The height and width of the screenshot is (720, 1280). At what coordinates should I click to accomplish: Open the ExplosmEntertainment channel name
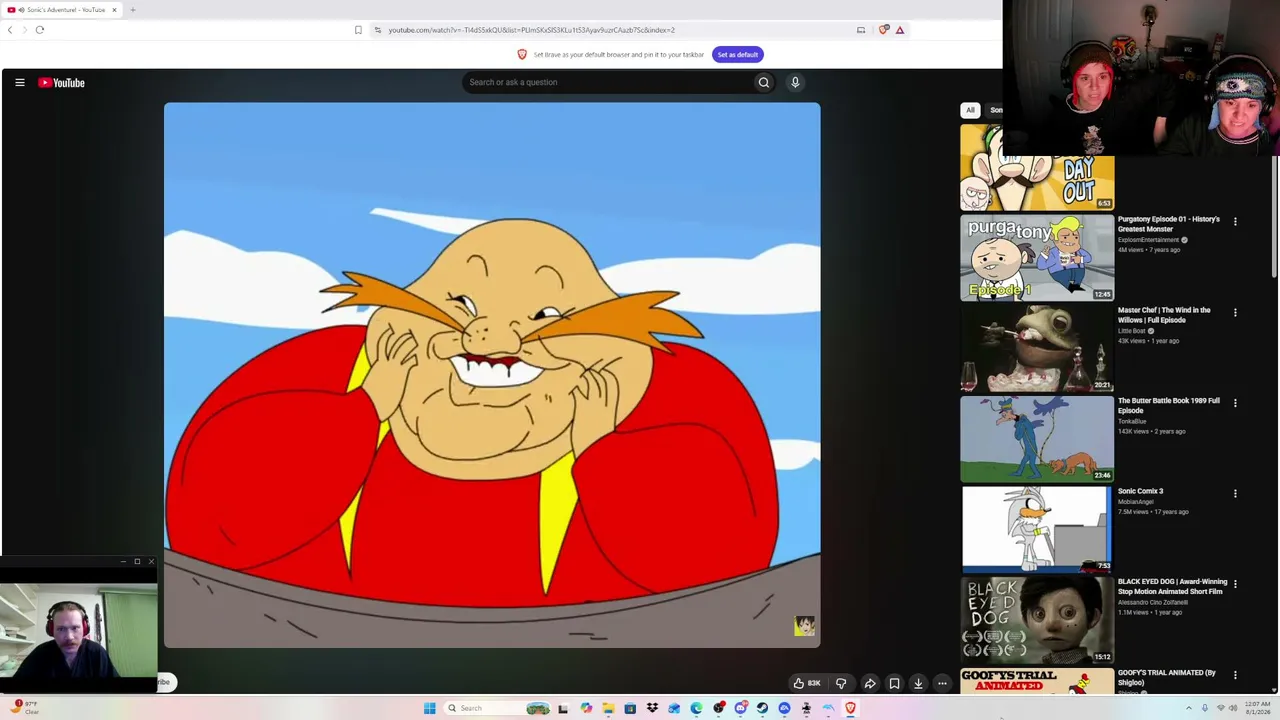pos(1148,240)
